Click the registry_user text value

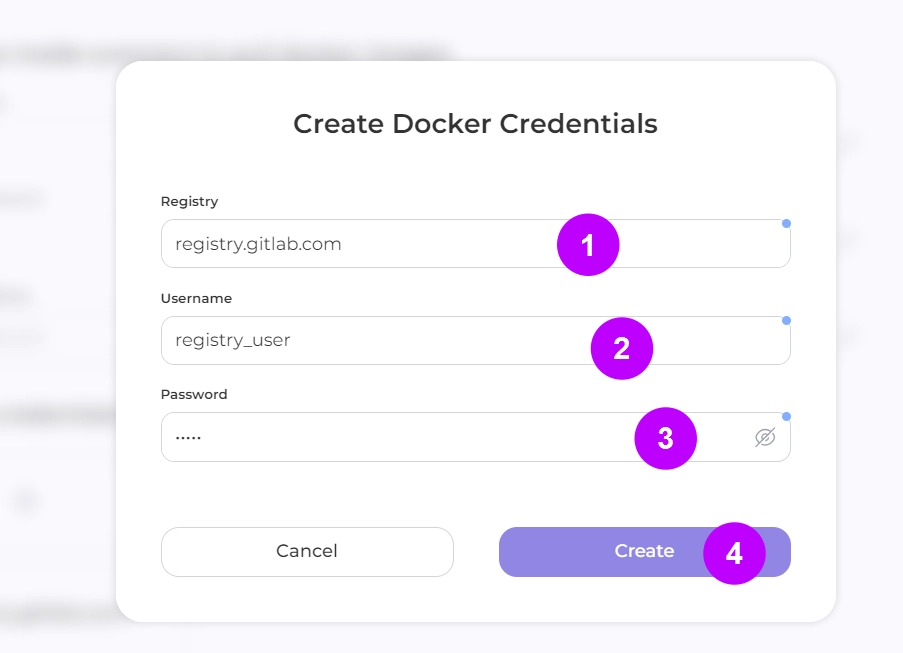pyautogui.click(x=232, y=341)
